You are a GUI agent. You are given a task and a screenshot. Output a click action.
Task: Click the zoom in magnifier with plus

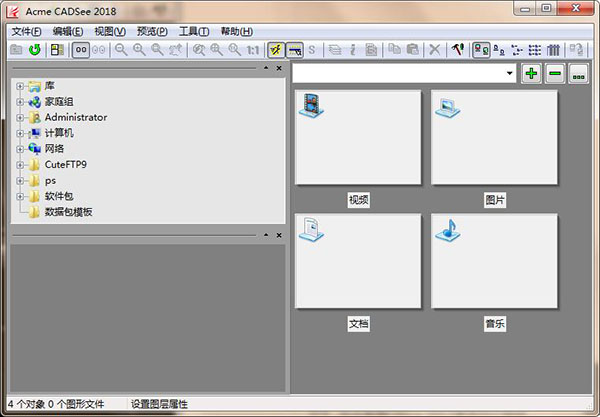click(139, 50)
